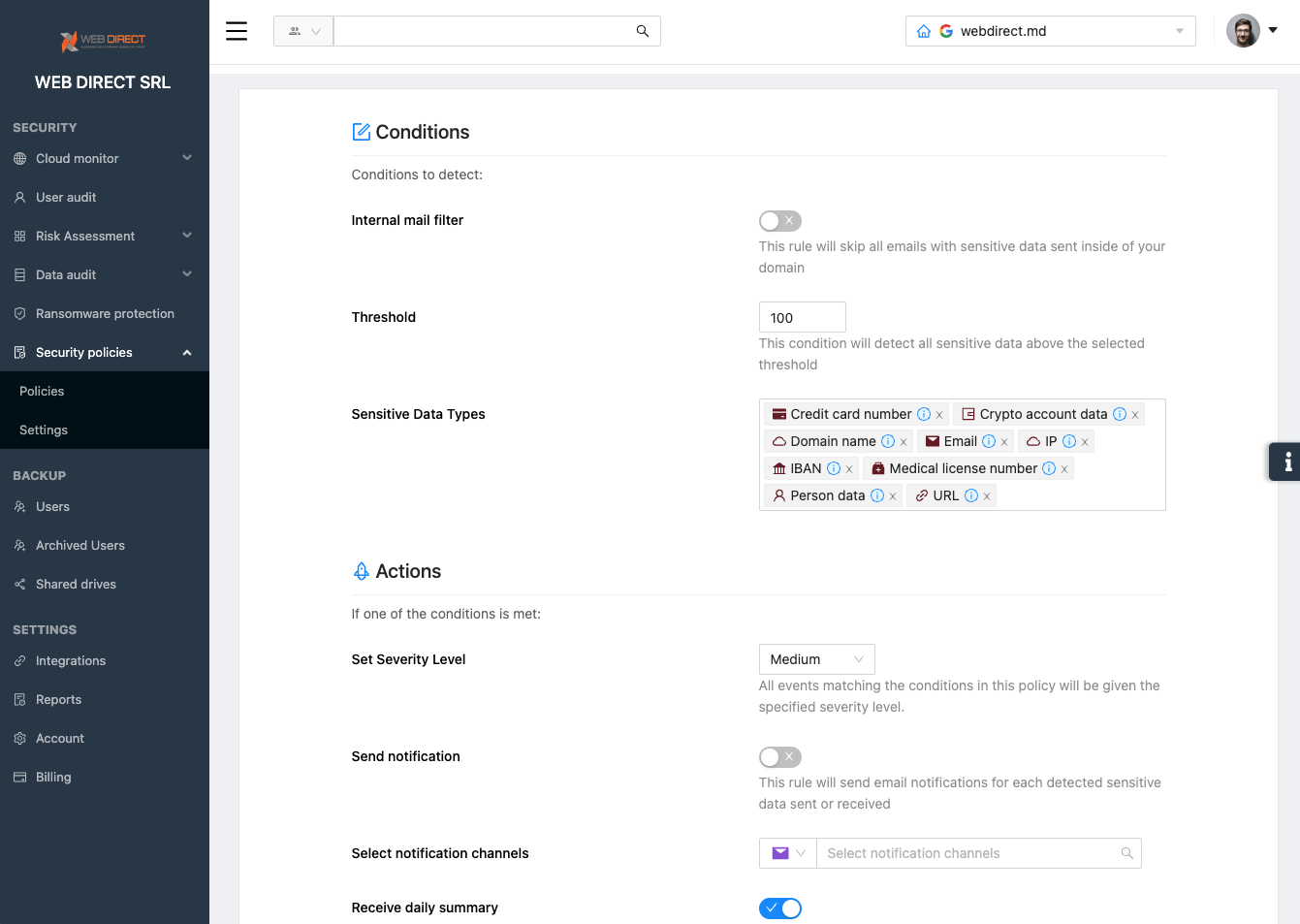Image resolution: width=1300 pixels, height=924 pixels.
Task: Open Policies under Security policies
Action: [x=42, y=392]
